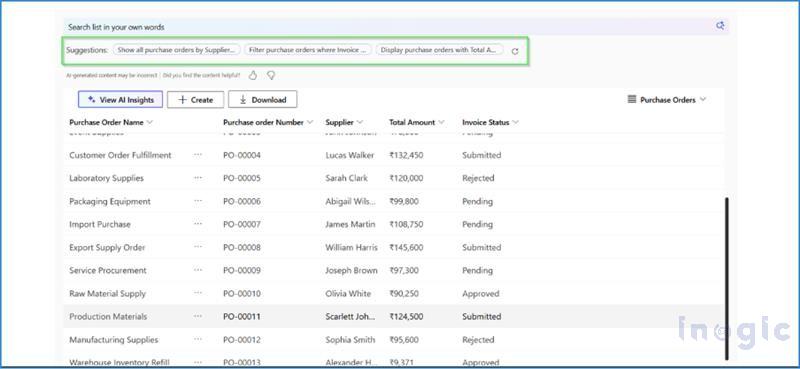
Task: Click the Pending status for PO-00009
Action: [x=478, y=270]
